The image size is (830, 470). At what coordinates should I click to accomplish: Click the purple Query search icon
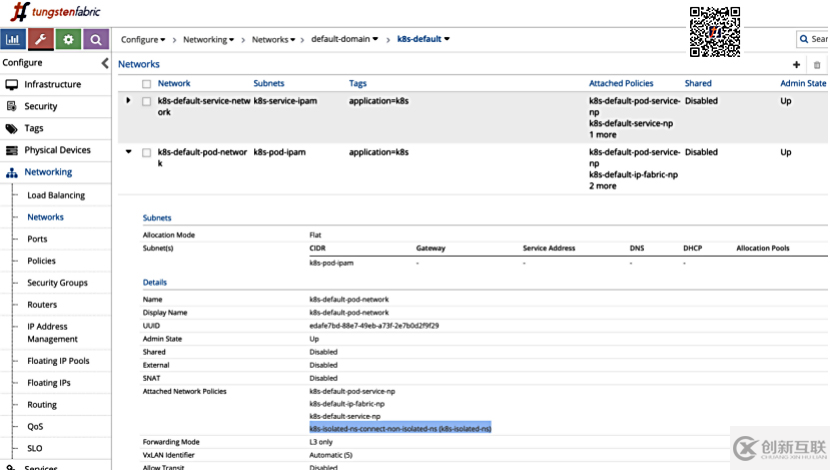coord(96,40)
